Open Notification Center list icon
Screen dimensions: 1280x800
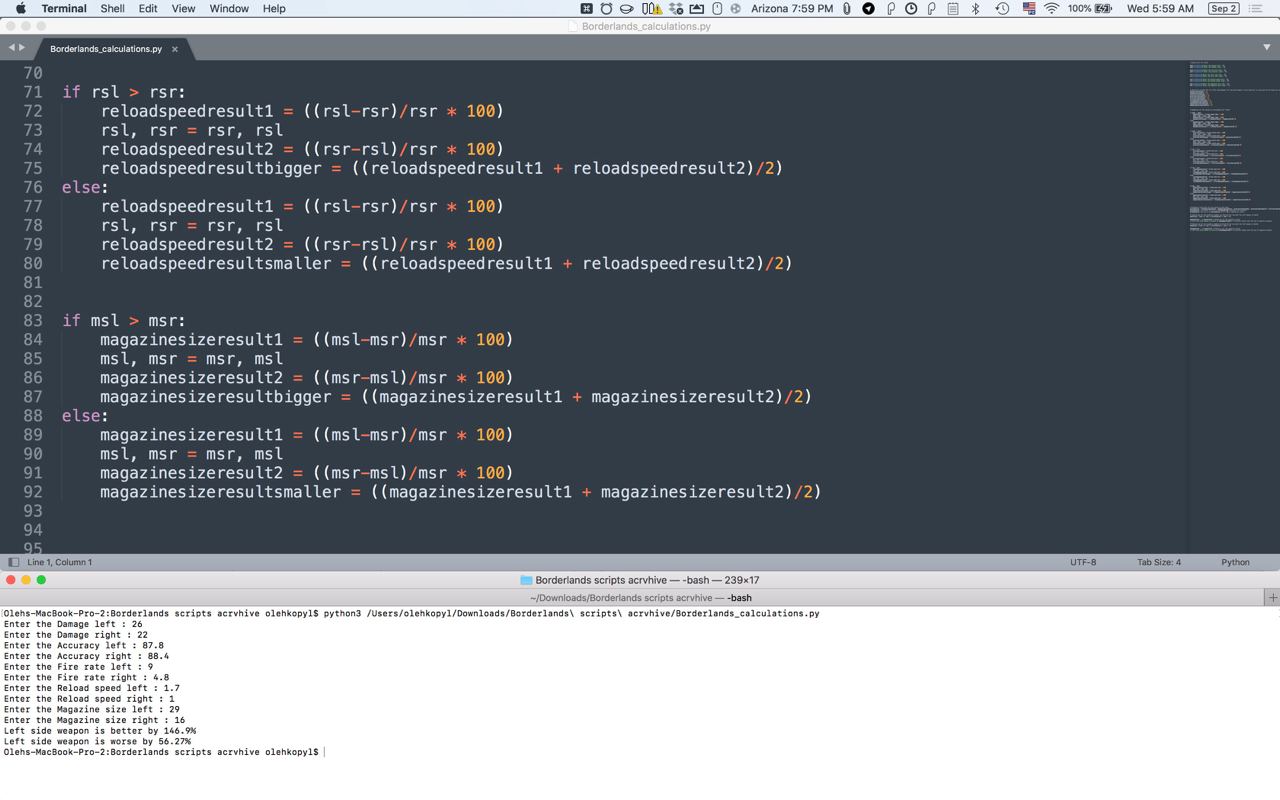(1256, 8)
